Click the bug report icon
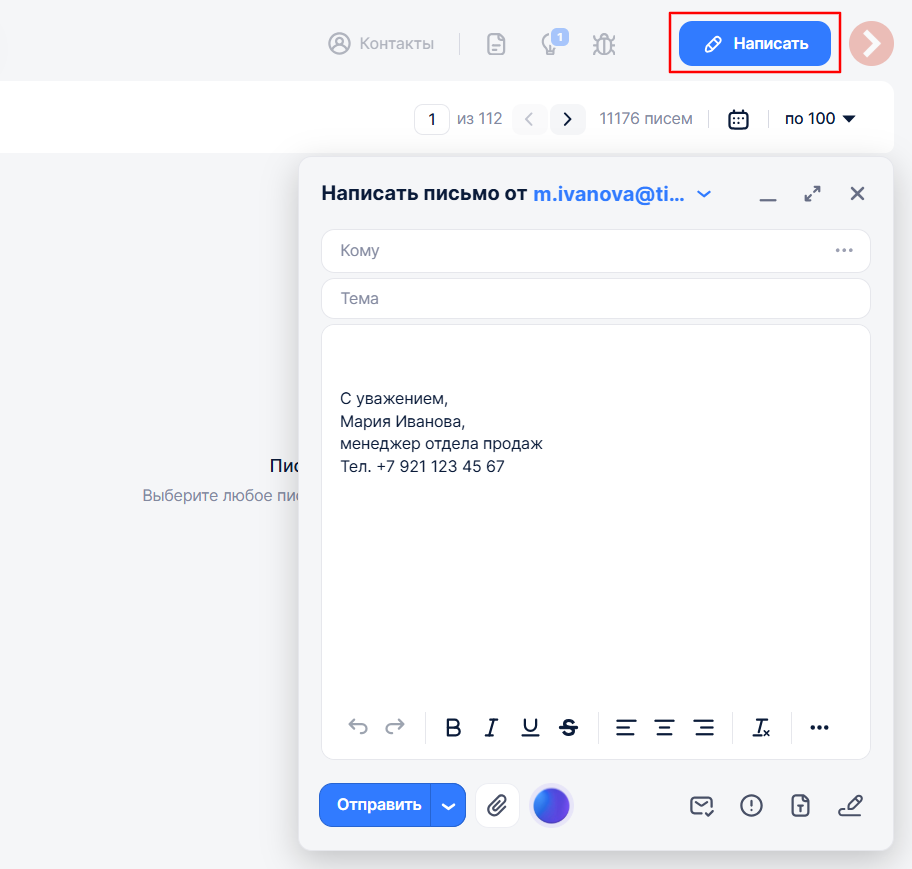This screenshot has height=869, width=912. [603, 44]
